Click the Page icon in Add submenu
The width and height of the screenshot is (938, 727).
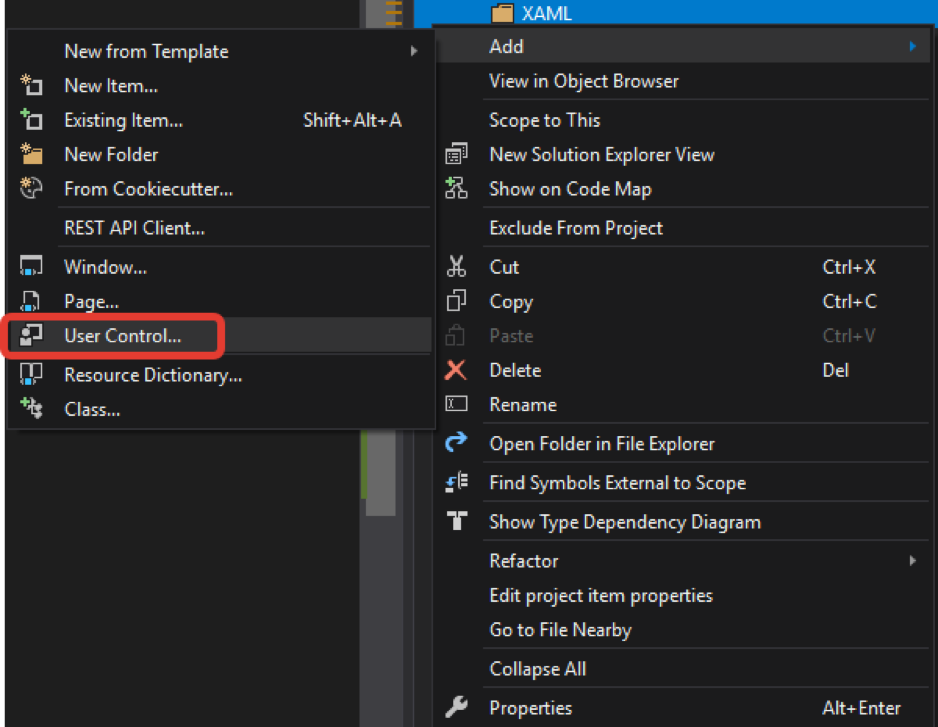[x=31, y=301]
